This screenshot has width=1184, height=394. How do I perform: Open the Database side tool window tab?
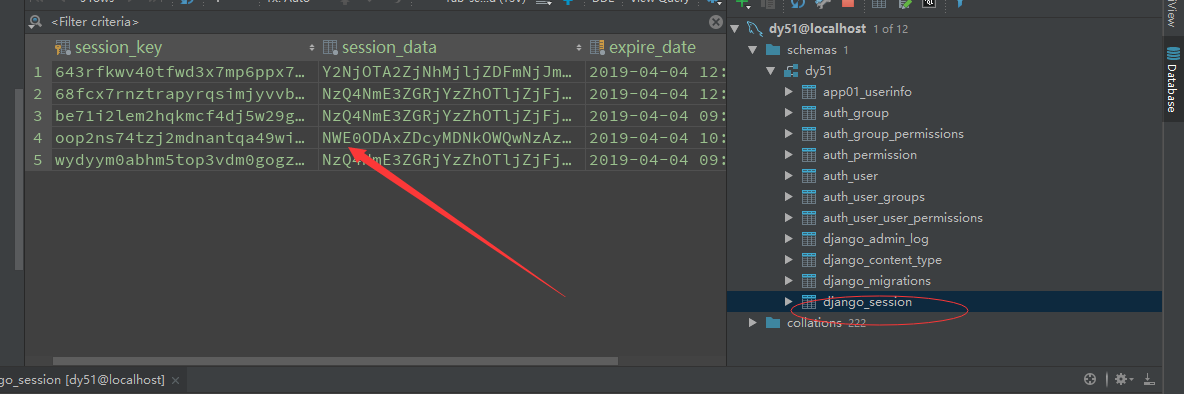click(1173, 79)
